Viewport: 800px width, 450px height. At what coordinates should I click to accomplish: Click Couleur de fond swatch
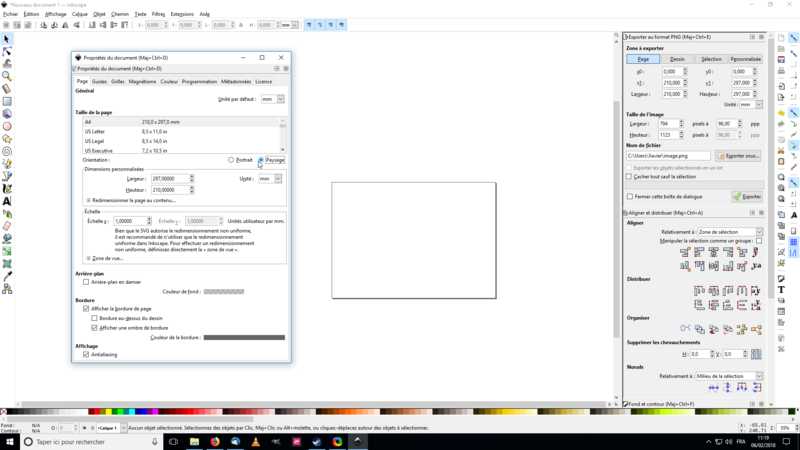224,292
